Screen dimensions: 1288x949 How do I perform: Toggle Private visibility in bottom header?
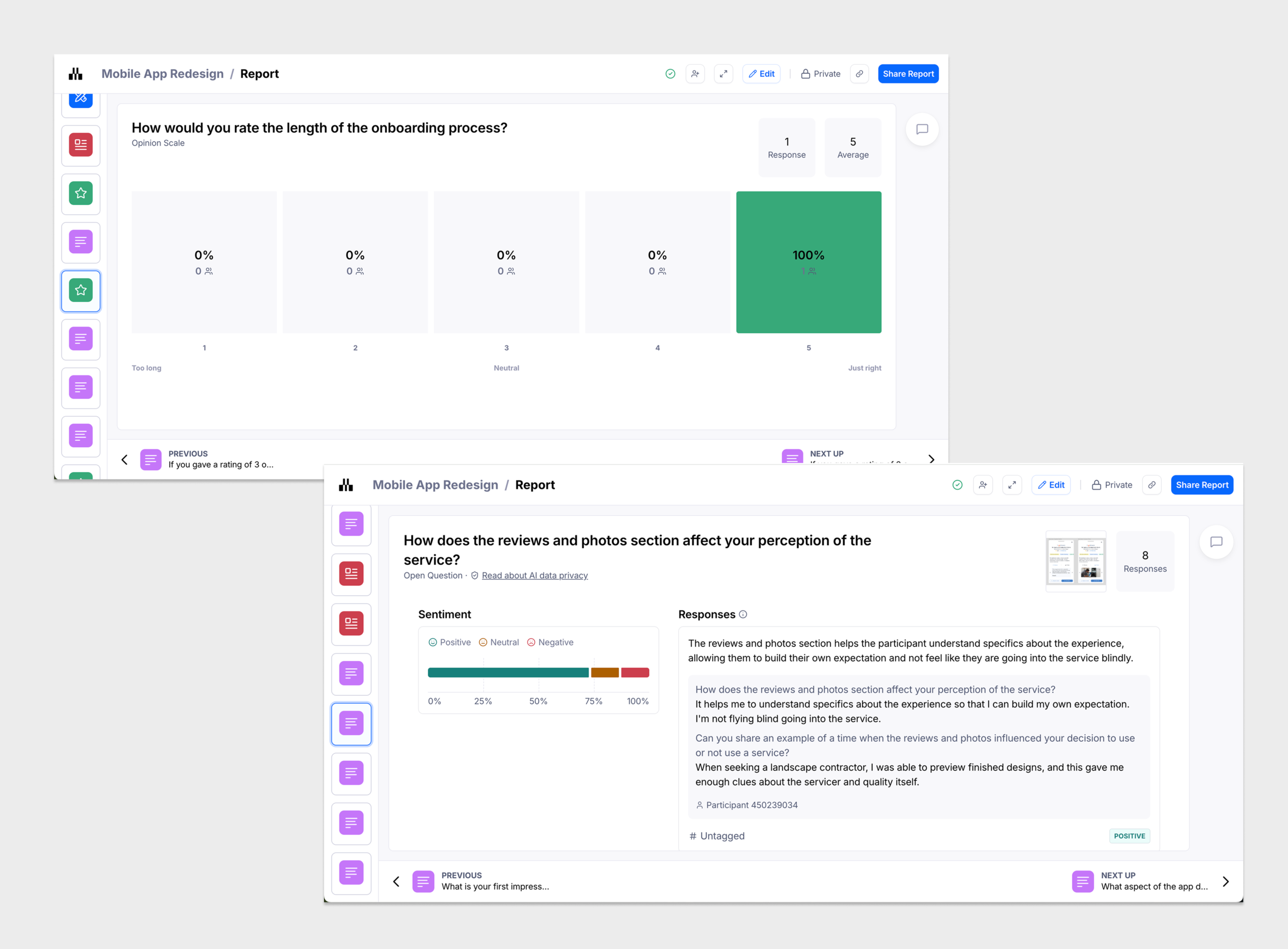click(1112, 485)
